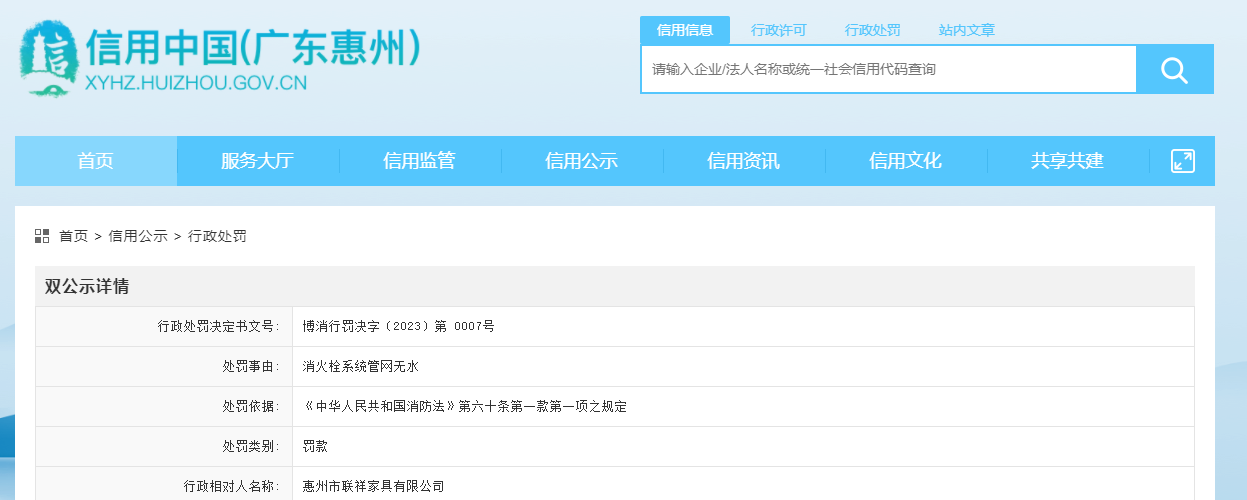The height and width of the screenshot is (500, 1247).
Task: Open 信用文化 navigation menu
Action: point(906,161)
